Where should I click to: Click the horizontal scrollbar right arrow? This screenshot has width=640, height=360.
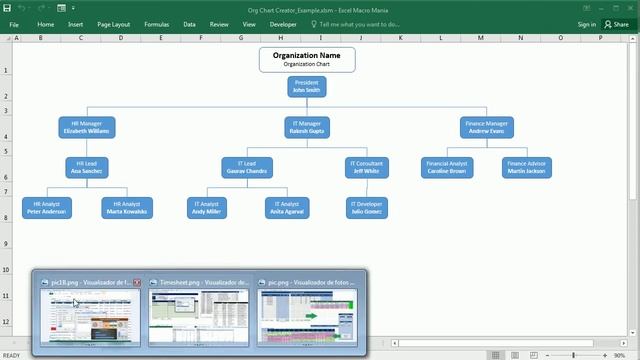coord(623,343)
